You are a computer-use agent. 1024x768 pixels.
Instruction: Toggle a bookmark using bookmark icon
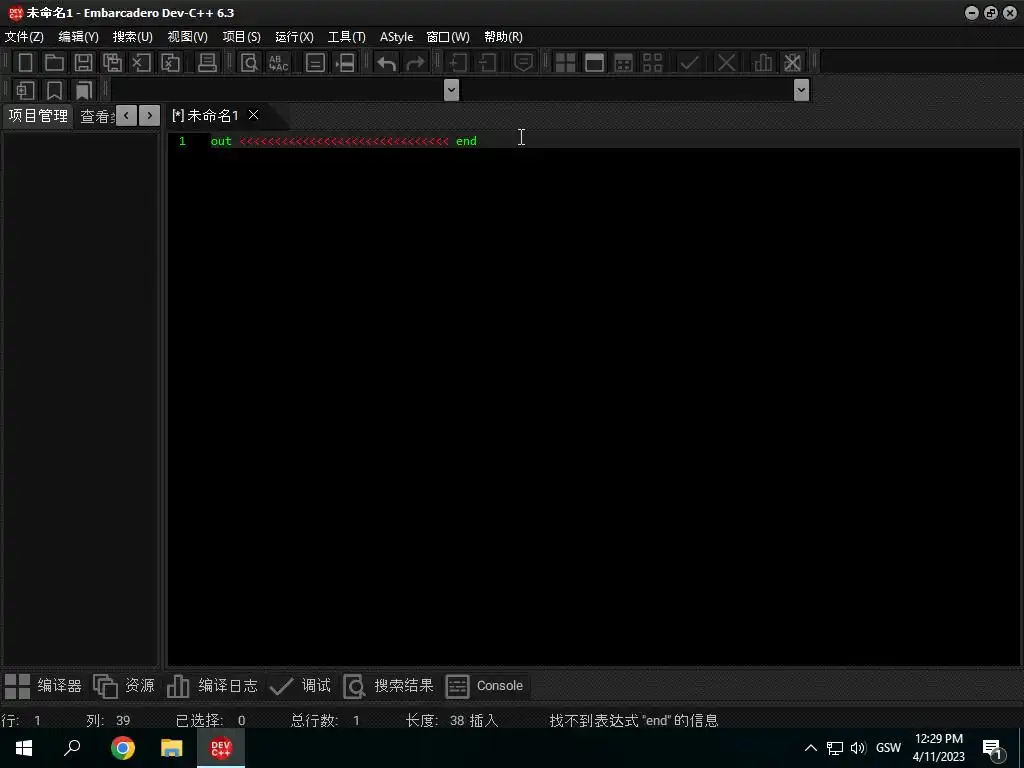click(x=54, y=90)
